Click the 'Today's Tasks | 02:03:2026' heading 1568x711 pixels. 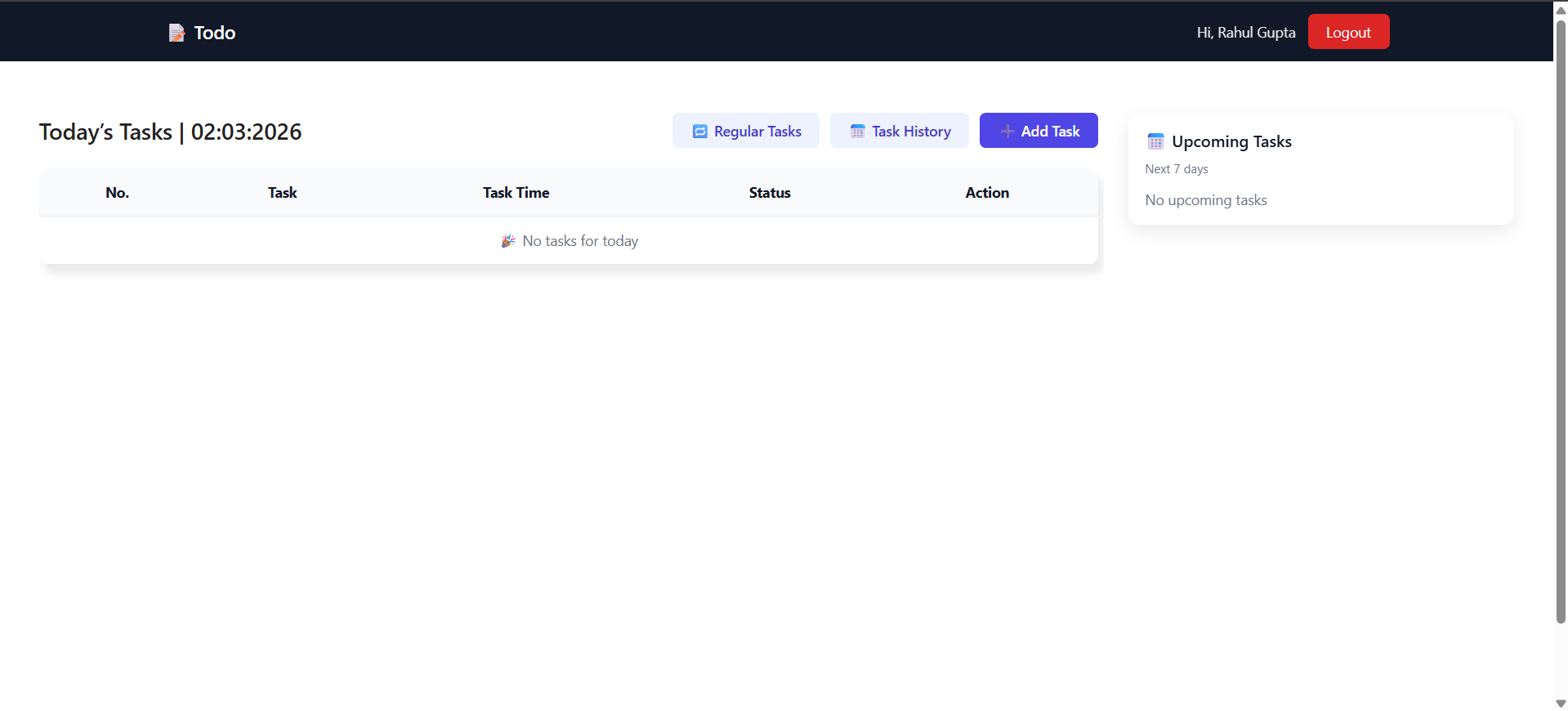coord(170,132)
